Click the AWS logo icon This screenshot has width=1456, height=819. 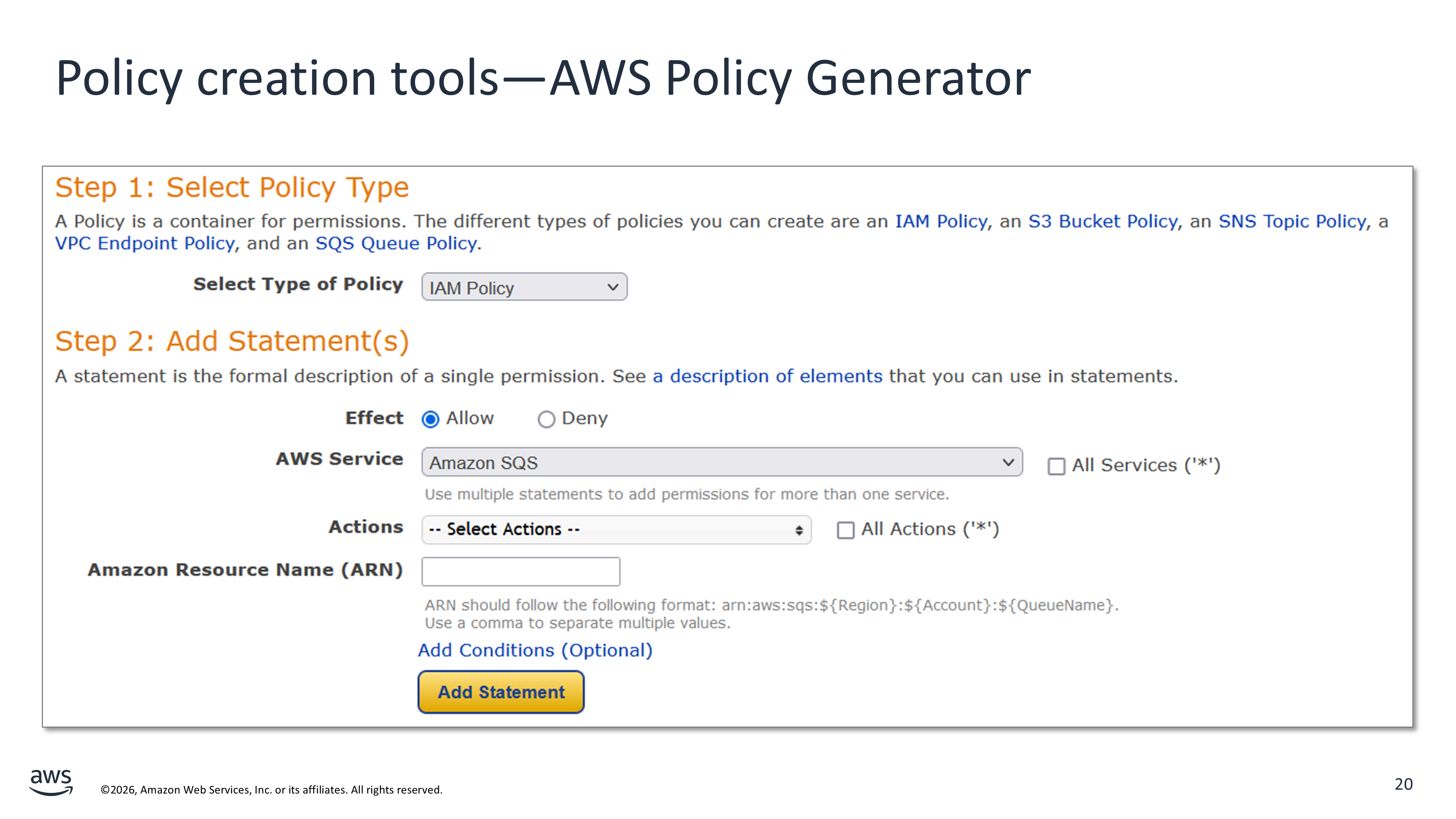pyautogui.click(x=51, y=782)
